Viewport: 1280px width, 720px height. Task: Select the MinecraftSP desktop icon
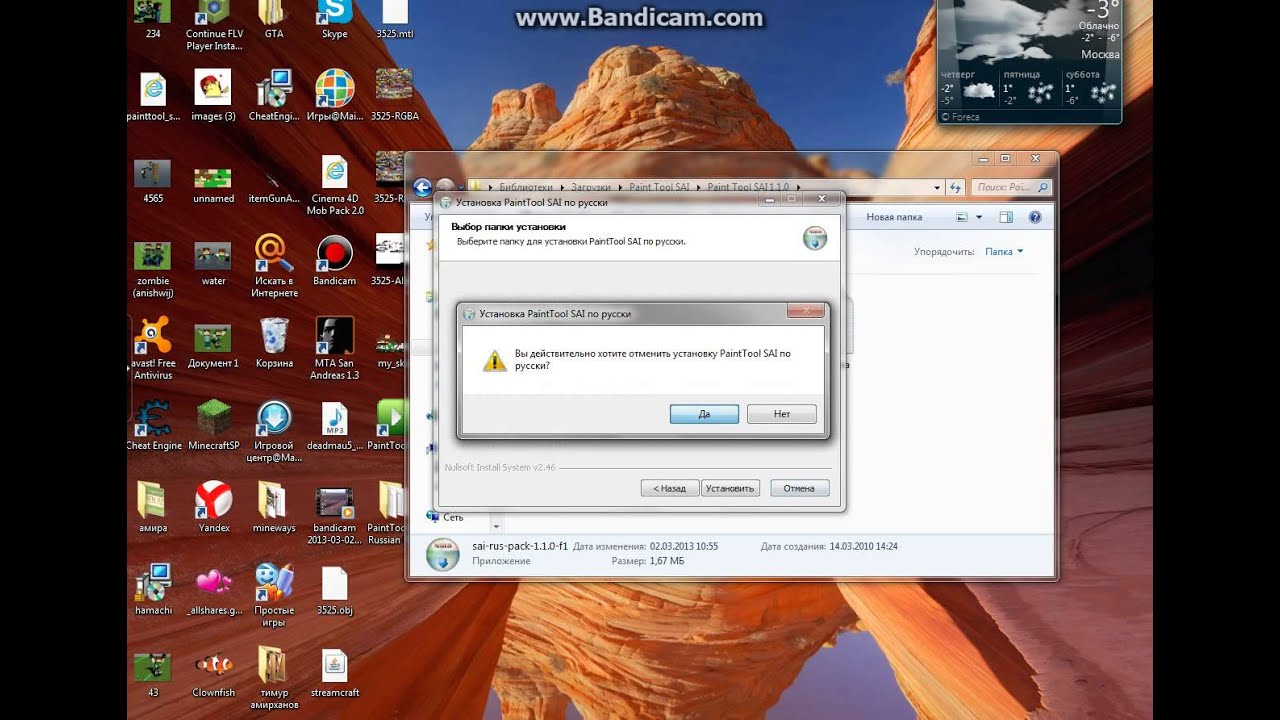[x=214, y=425]
